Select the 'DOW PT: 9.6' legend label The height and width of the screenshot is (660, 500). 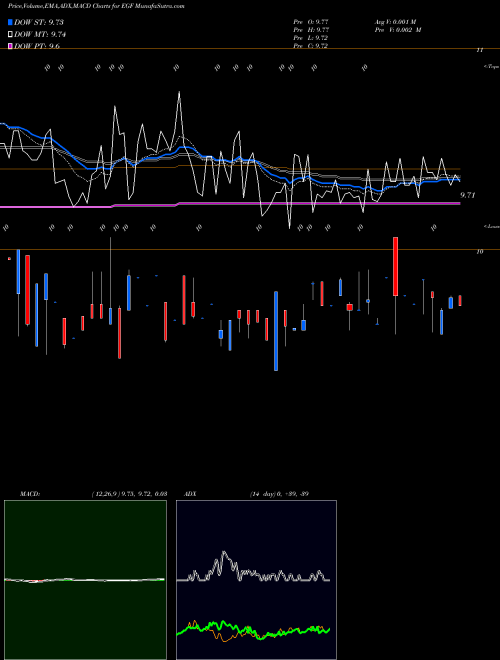click(x=37, y=46)
